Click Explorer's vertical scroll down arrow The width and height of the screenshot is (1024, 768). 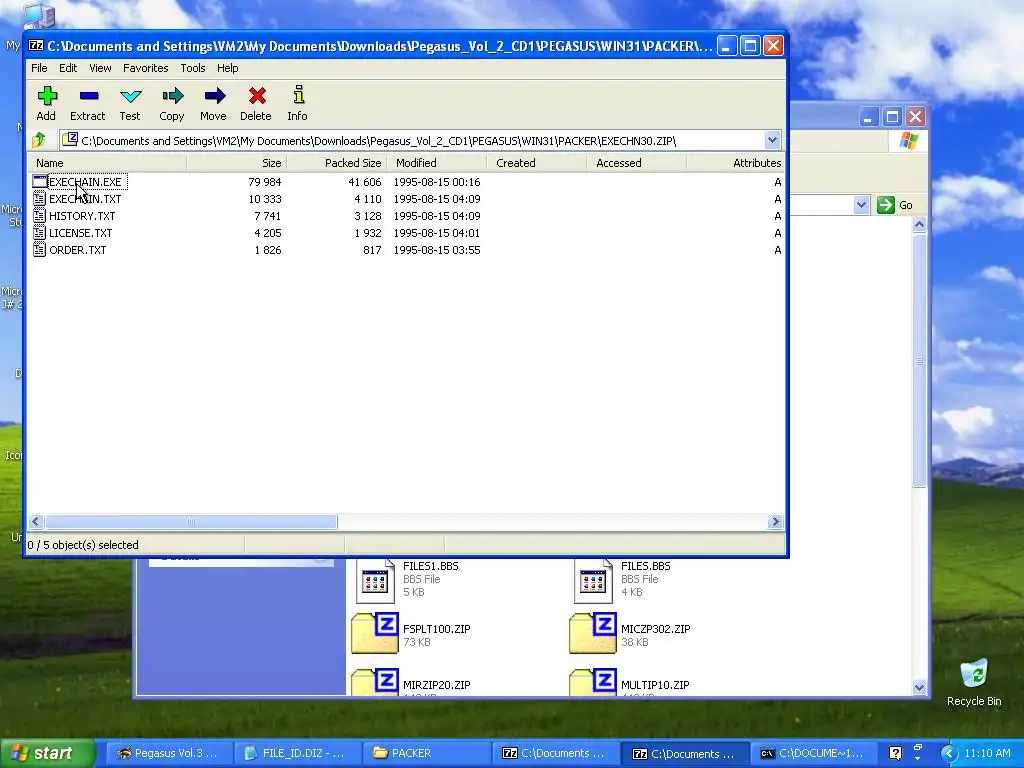(x=919, y=687)
